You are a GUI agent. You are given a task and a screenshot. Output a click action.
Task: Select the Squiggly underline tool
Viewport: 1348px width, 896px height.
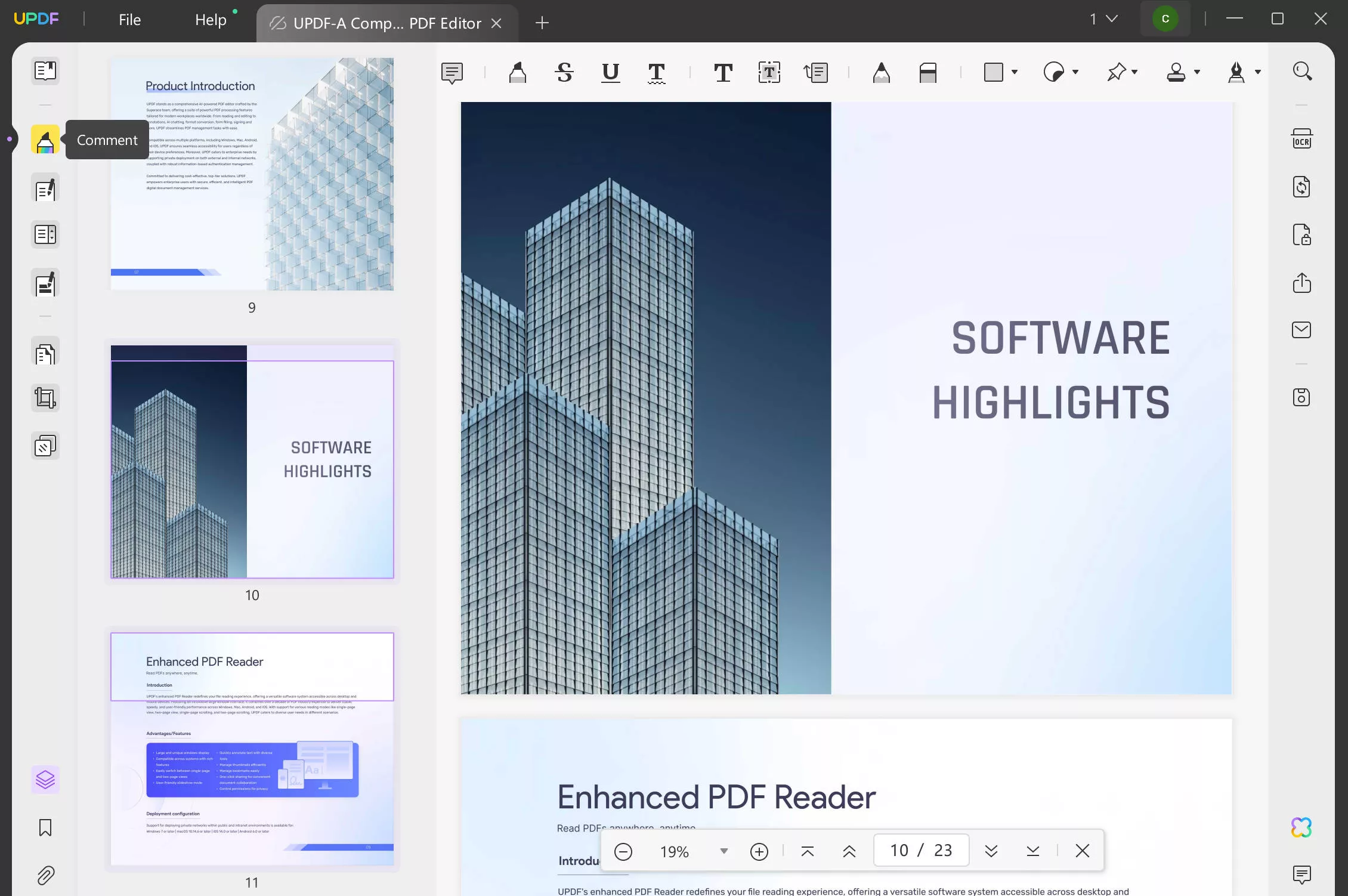coord(657,73)
